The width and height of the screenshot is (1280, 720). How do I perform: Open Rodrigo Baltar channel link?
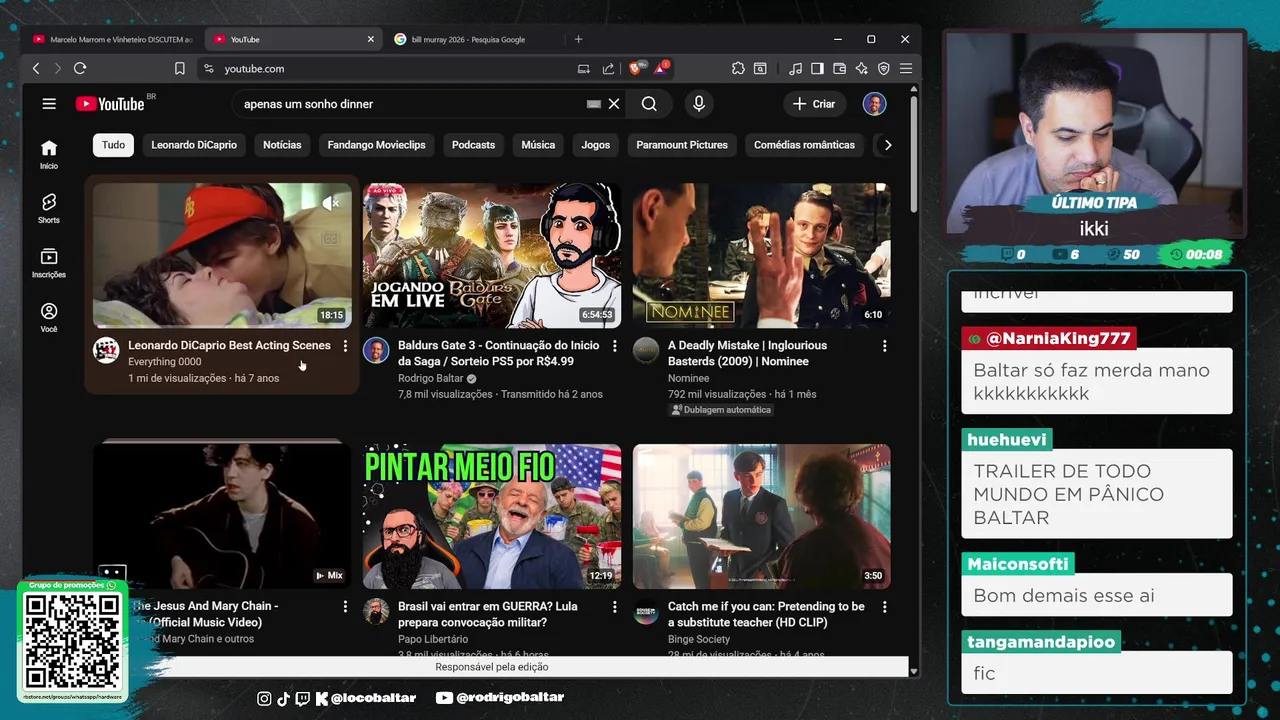(430, 378)
